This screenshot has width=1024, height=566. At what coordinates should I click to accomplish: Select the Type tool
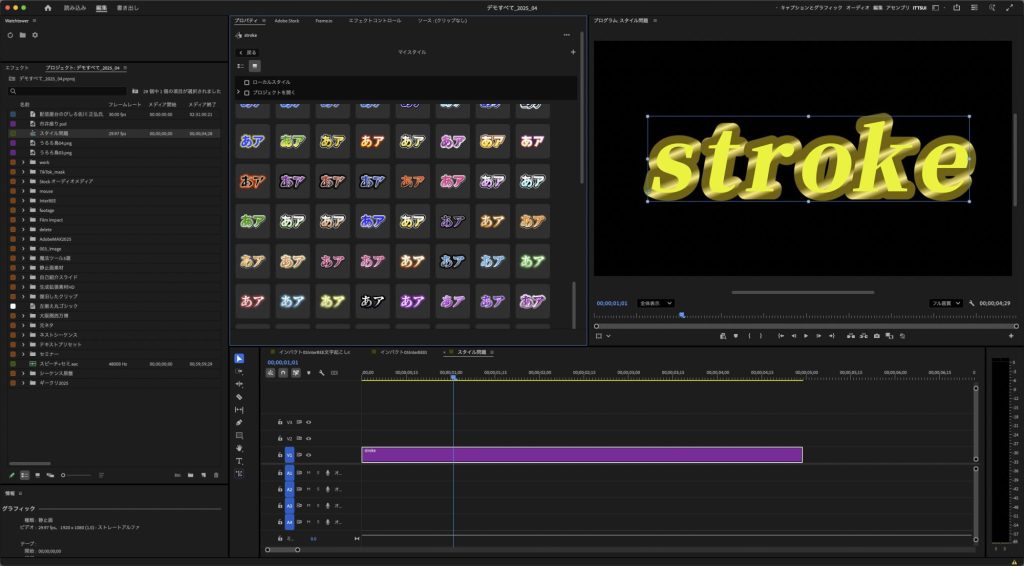click(239, 461)
